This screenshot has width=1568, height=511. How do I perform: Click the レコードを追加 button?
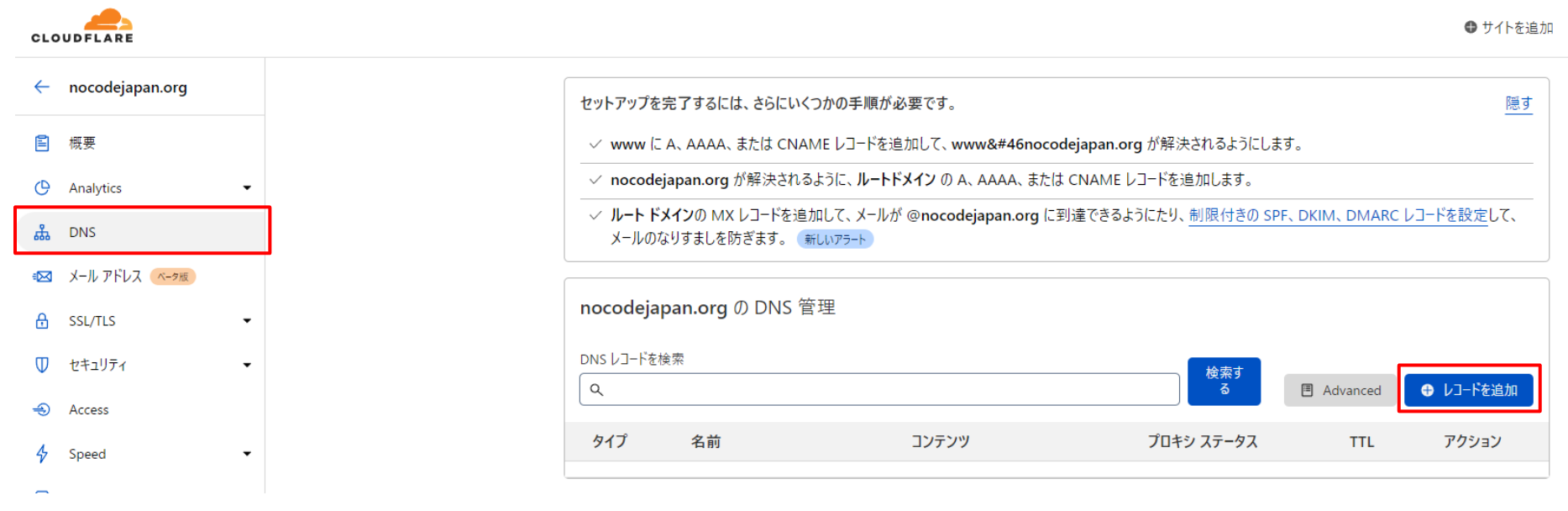pyautogui.click(x=1468, y=390)
